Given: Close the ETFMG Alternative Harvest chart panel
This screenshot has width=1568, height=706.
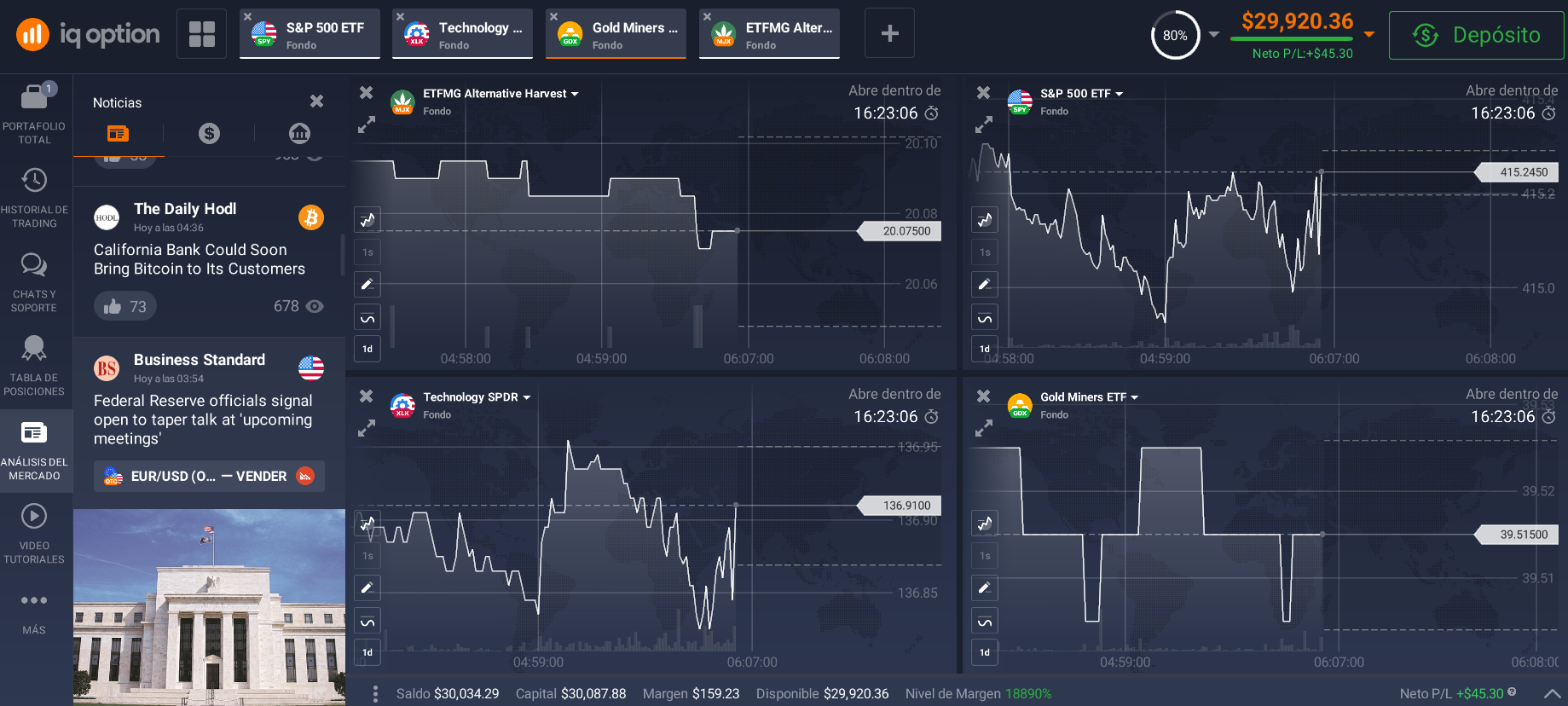Looking at the screenshot, I should click(367, 92).
